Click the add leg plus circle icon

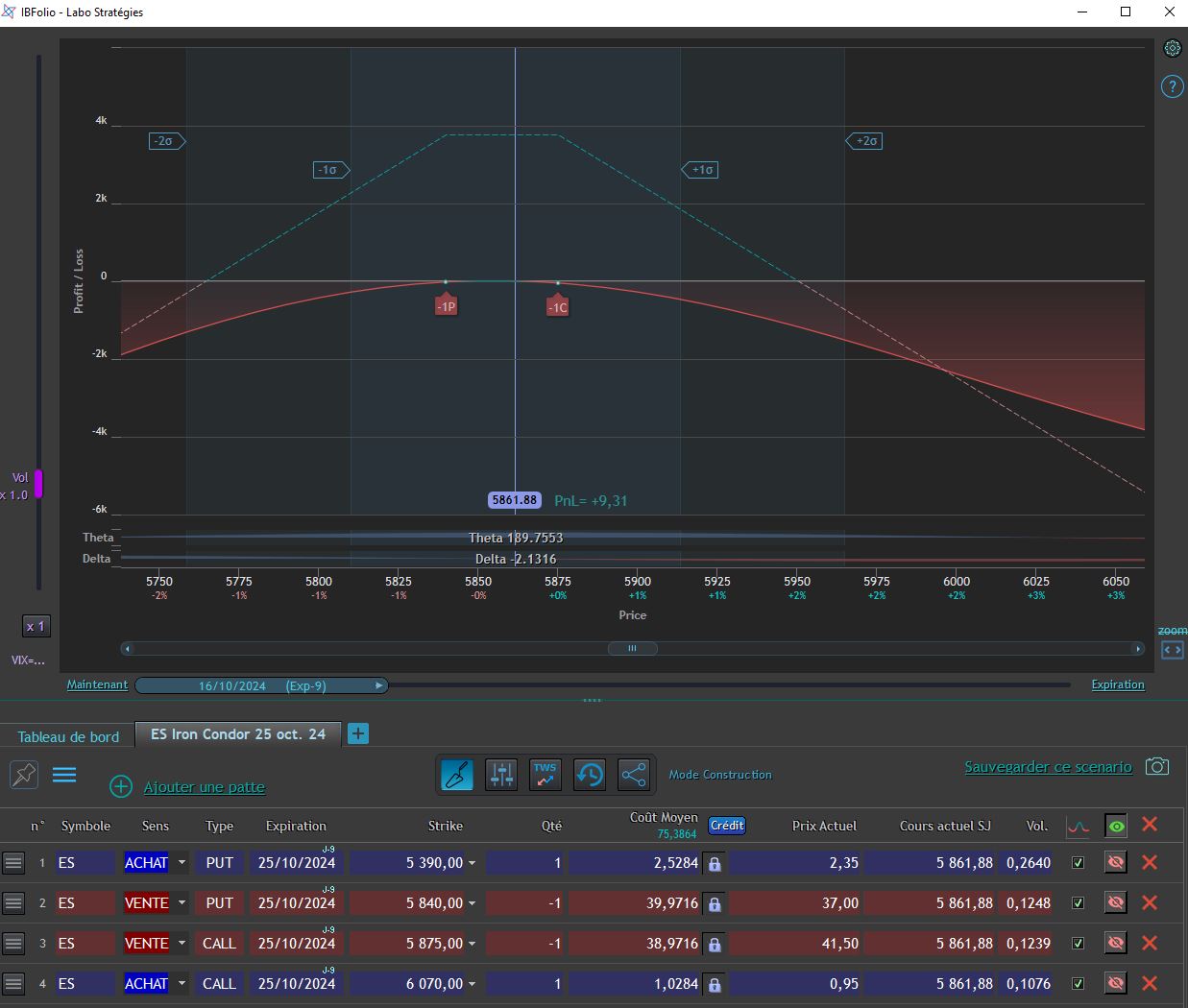121,787
